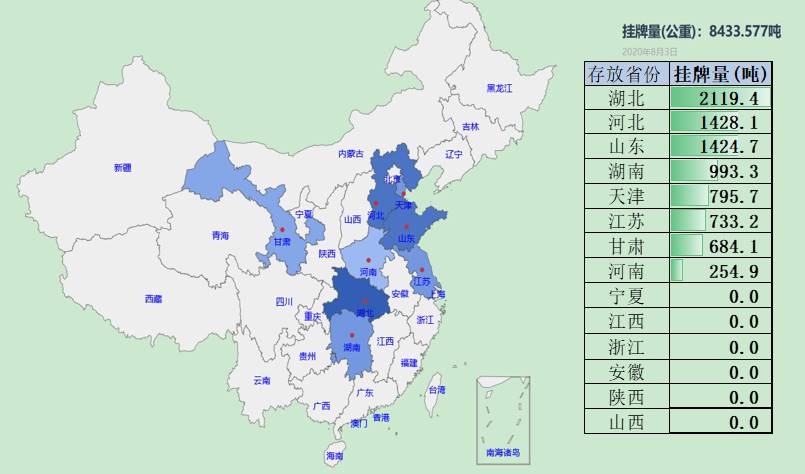Click the 993.3 value cell
805x474 pixels.
(721, 172)
